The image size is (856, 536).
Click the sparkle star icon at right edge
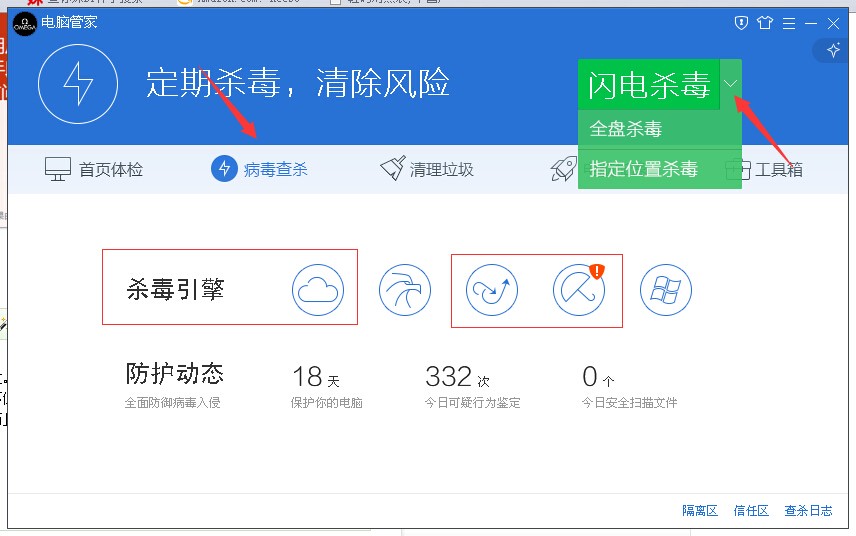834,50
